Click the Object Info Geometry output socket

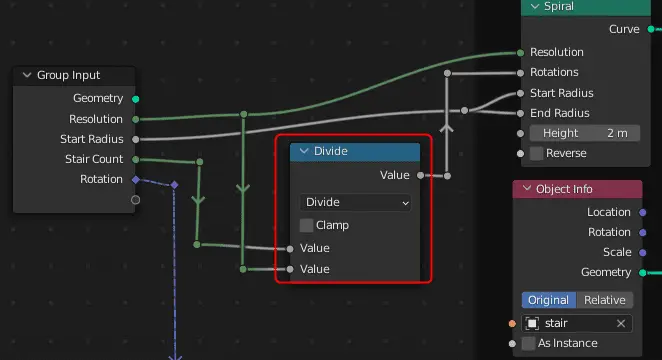pyautogui.click(x=643, y=273)
